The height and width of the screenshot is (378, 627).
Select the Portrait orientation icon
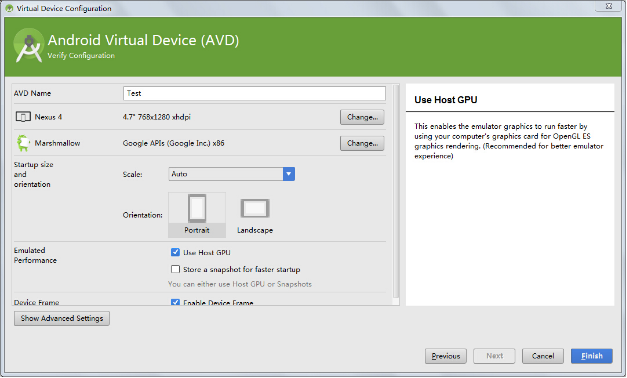pyautogui.click(x=197, y=208)
